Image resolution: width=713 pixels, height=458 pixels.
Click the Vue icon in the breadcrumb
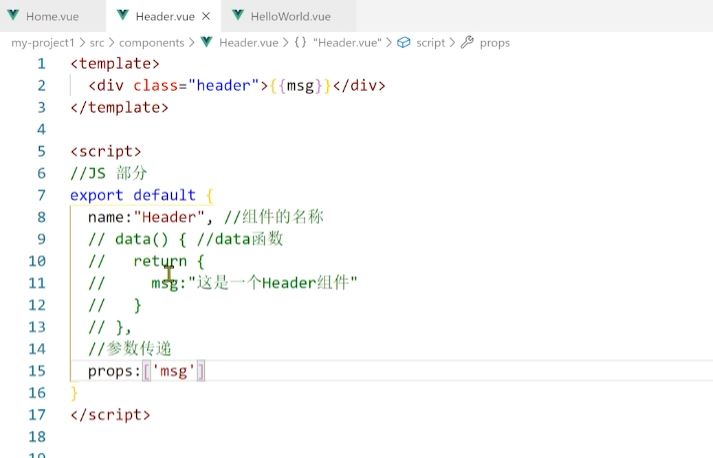pyautogui.click(x=207, y=42)
